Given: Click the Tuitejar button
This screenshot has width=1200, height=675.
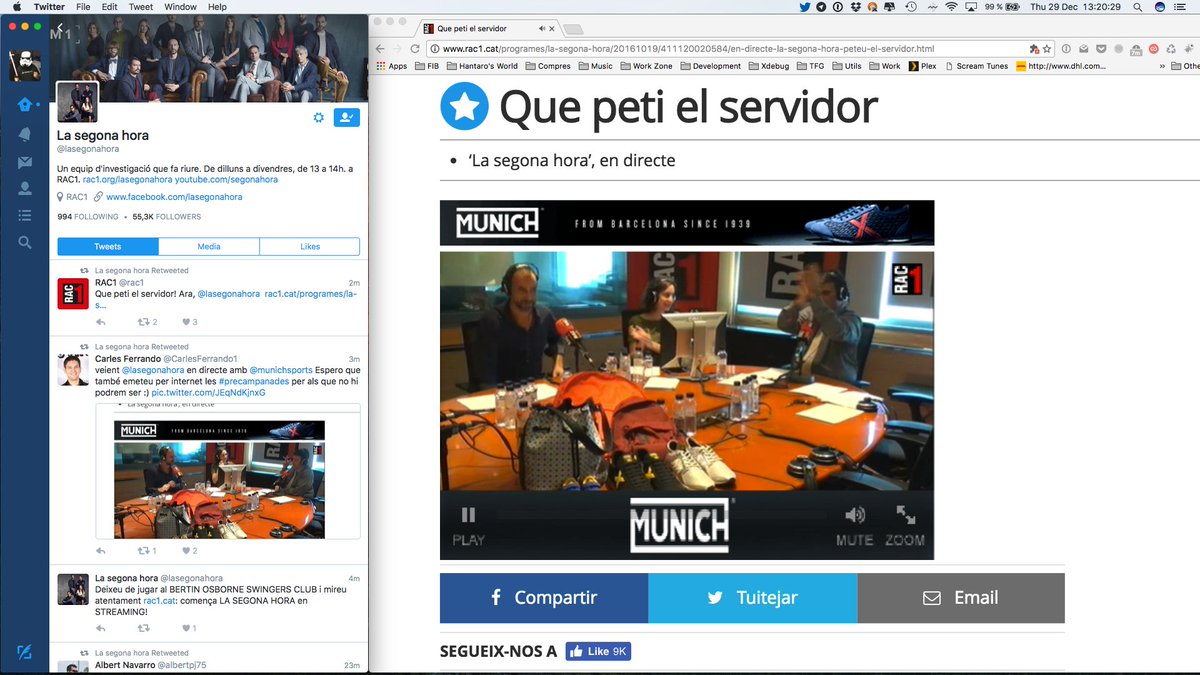Looking at the screenshot, I should (x=752, y=598).
